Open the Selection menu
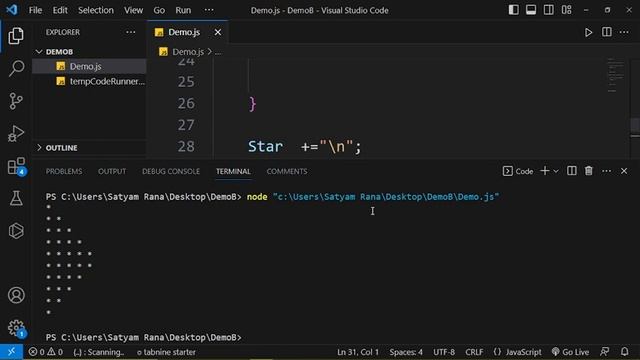 click(96, 10)
